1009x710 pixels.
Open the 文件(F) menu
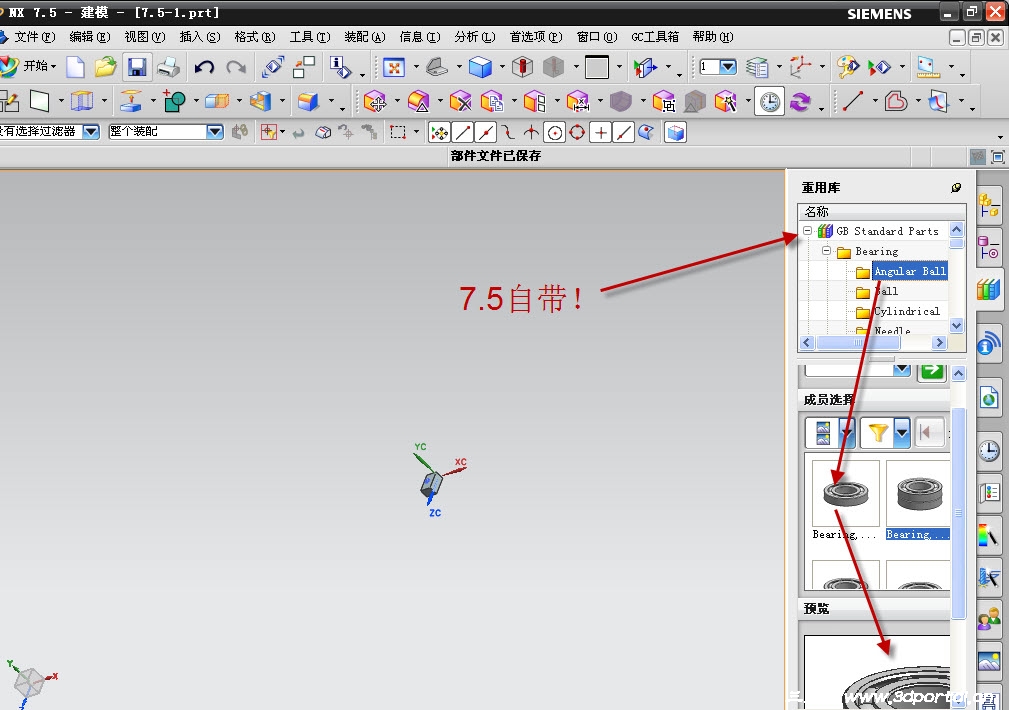(34, 37)
